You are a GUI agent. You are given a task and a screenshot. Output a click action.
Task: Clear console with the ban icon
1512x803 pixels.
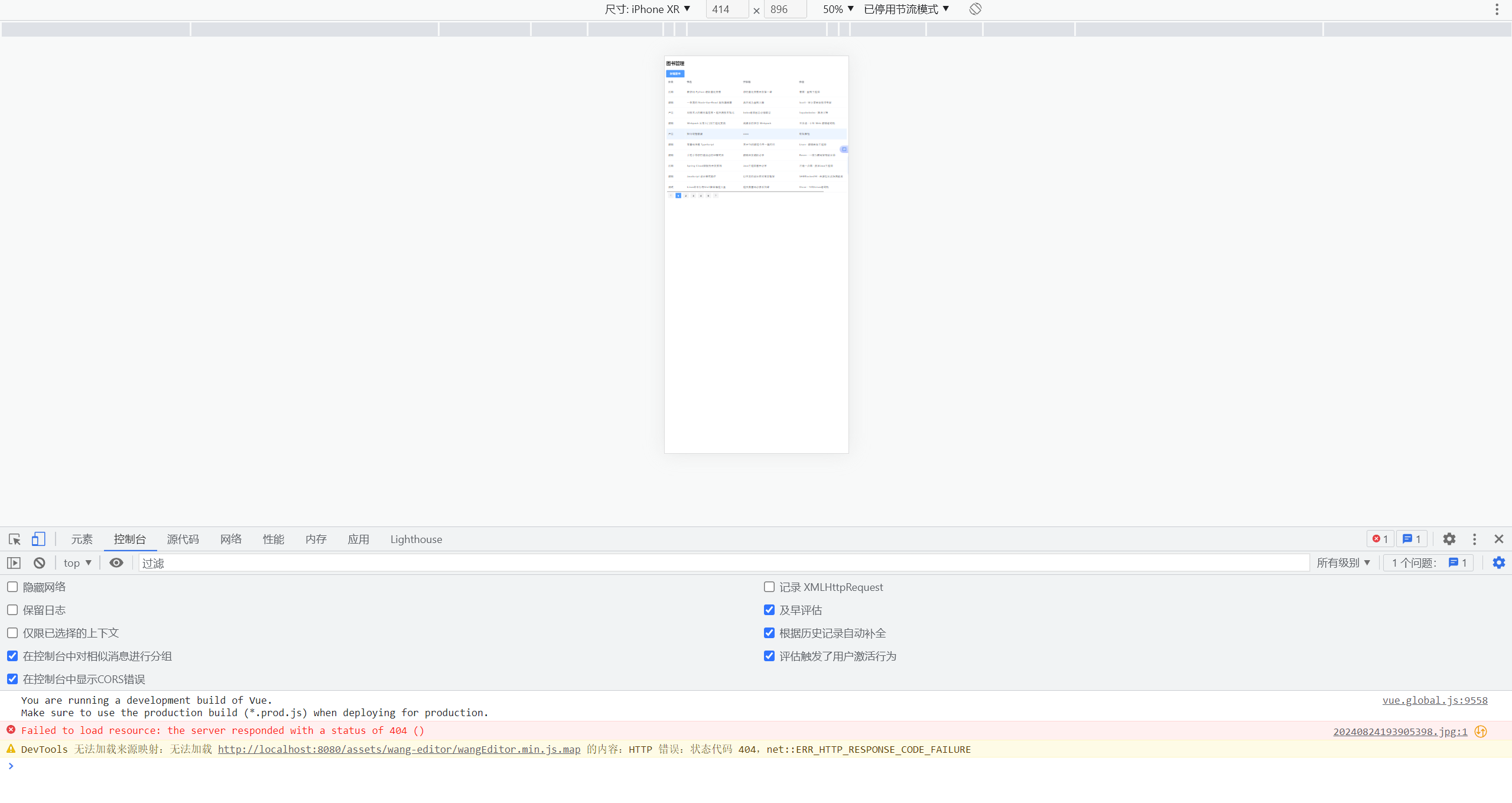pyautogui.click(x=40, y=563)
